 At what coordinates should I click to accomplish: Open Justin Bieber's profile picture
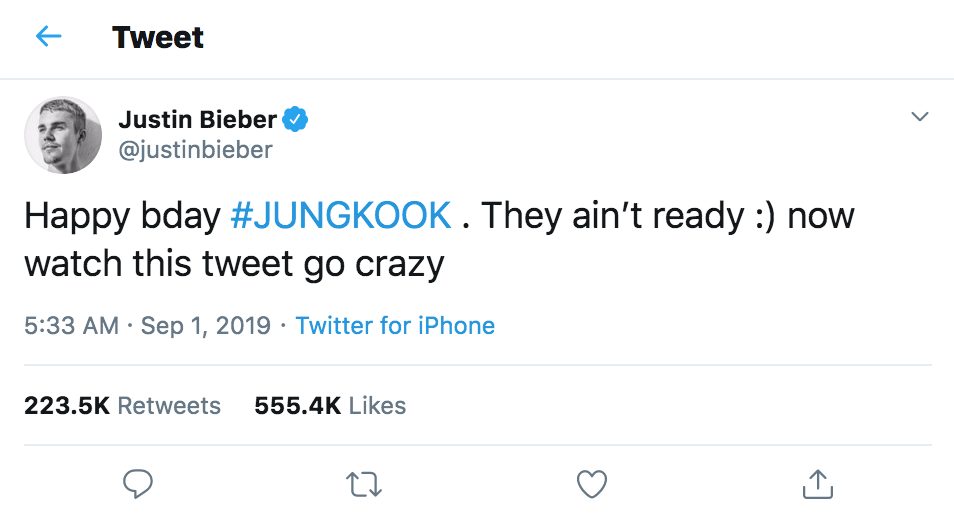pos(63,135)
